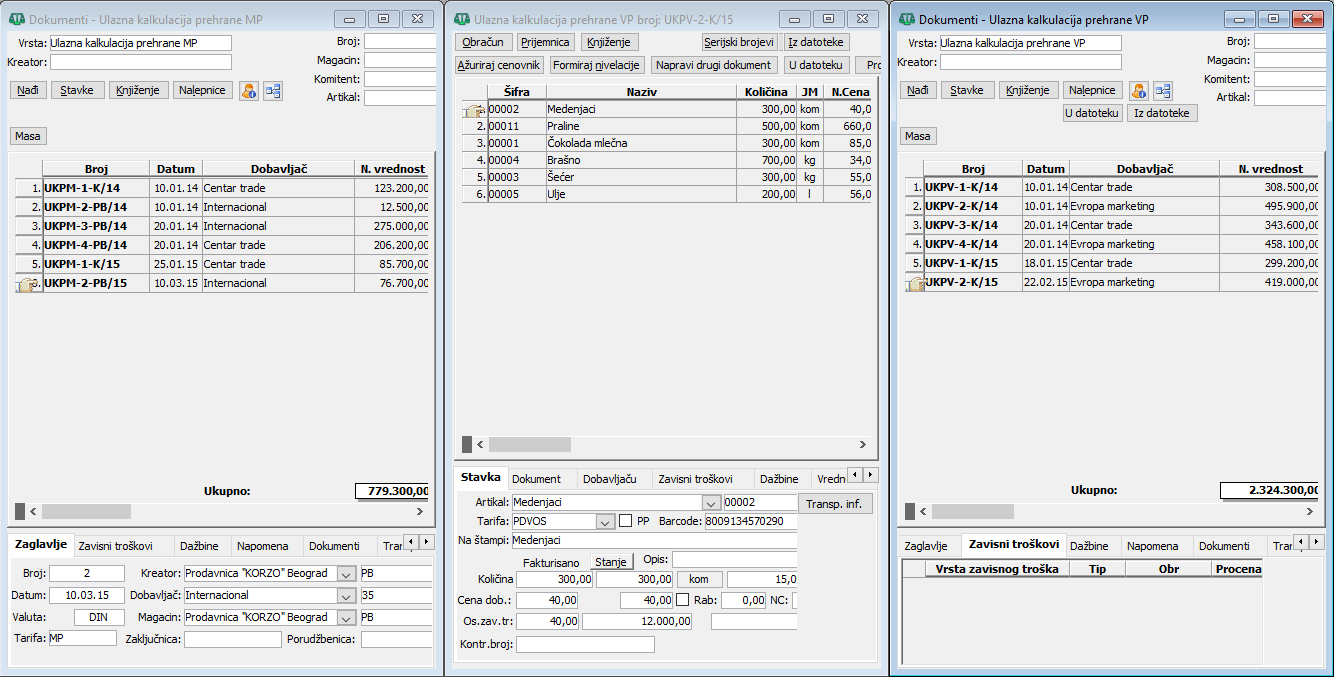Toggle the PP checkbox next to Tarifa
The image size is (1334, 677).
(626, 521)
